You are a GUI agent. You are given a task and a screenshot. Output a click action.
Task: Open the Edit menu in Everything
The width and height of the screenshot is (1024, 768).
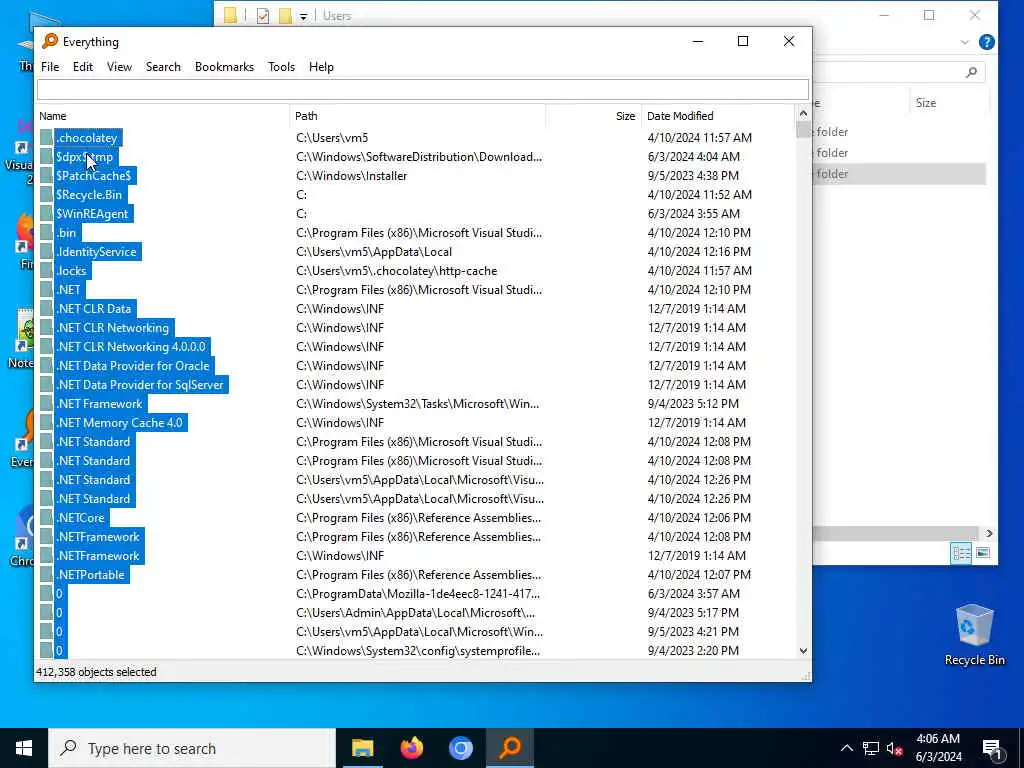click(82, 67)
